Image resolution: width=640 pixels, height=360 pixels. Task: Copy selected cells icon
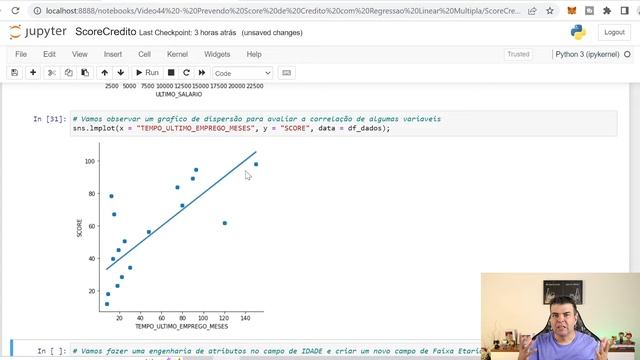click(68, 73)
